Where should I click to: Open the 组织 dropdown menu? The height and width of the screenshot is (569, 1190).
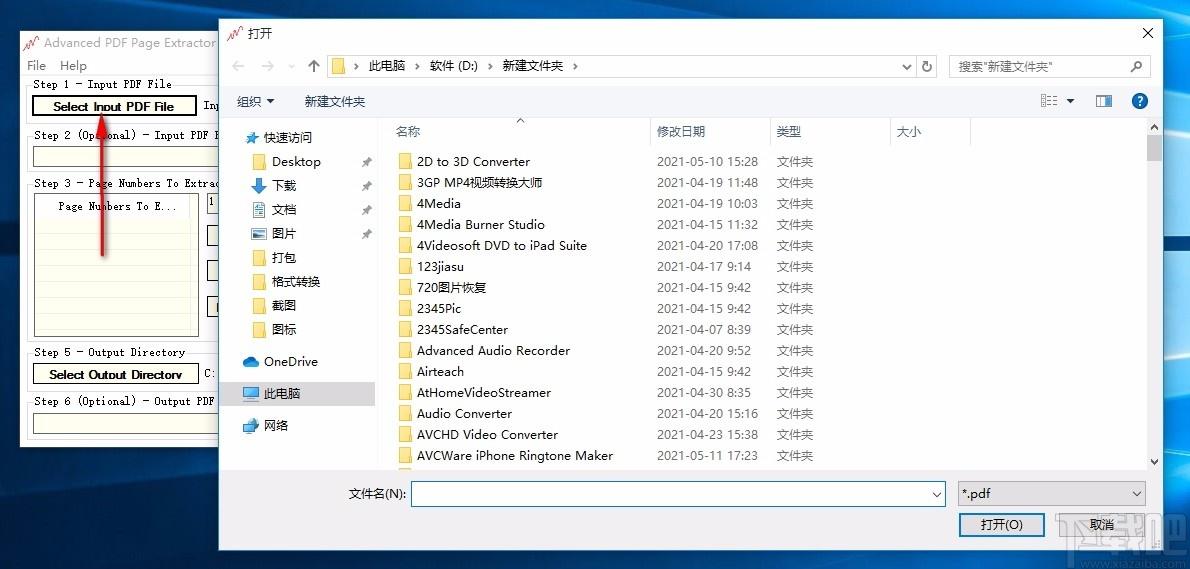[x=256, y=101]
